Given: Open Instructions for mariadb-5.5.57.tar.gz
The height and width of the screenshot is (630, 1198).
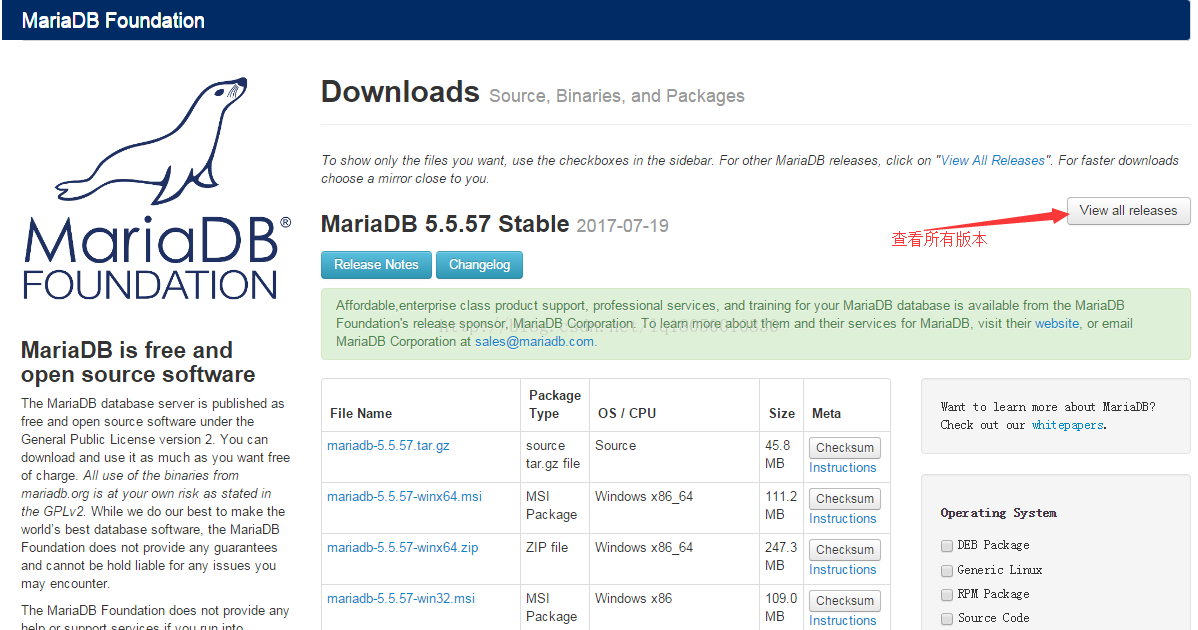Looking at the screenshot, I should [x=843, y=467].
